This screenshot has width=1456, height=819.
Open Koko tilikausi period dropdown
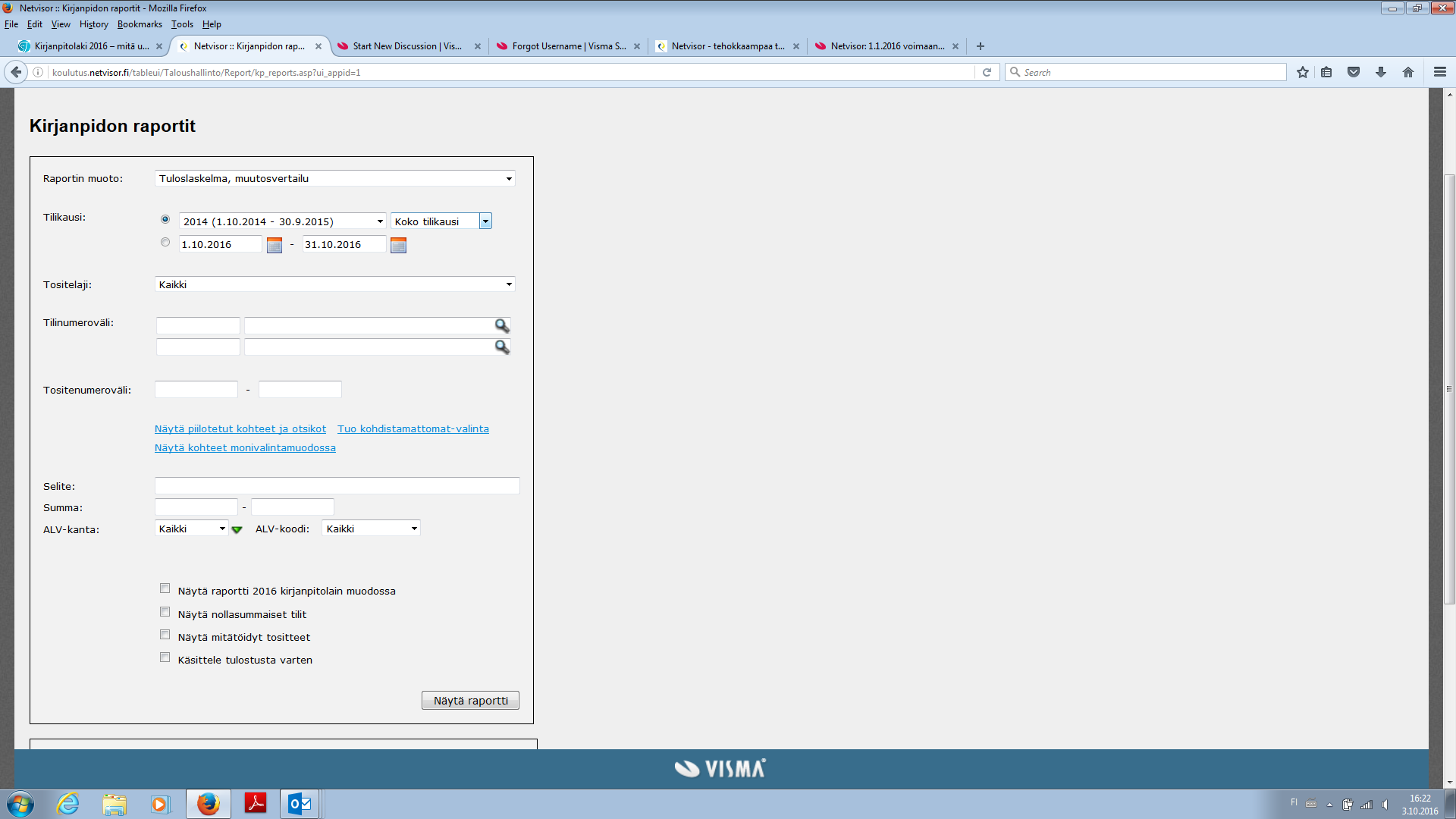[x=441, y=221]
